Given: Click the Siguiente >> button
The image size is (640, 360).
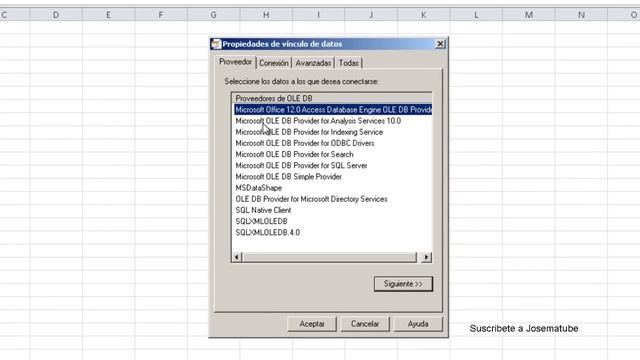Looking at the screenshot, I should tap(403, 284).
